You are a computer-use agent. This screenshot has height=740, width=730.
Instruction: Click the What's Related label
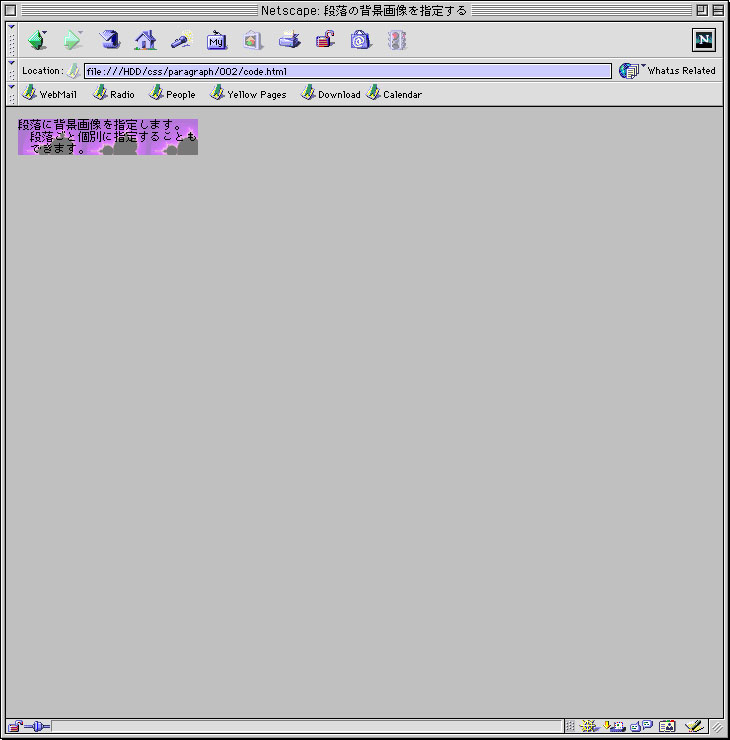click(x=681, y=71)
